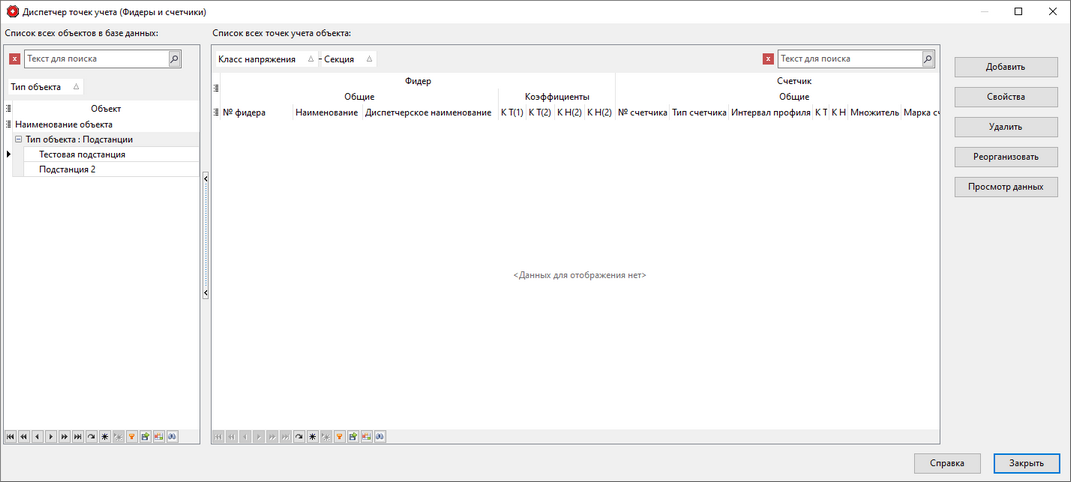
Task: Collapse left panel using lower splitter arrow
Action: pyautogui.click(x=205, y=292)
